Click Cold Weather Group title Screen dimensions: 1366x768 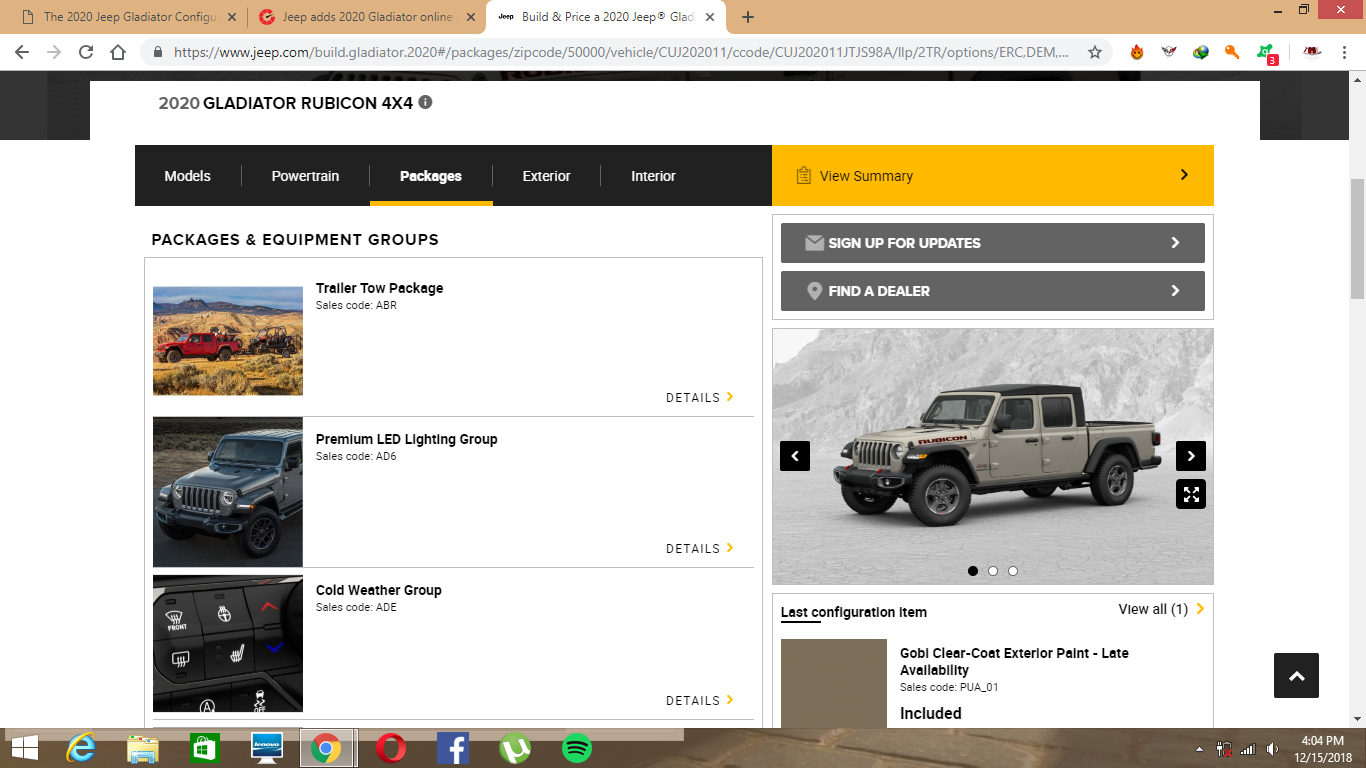(378, 590)
